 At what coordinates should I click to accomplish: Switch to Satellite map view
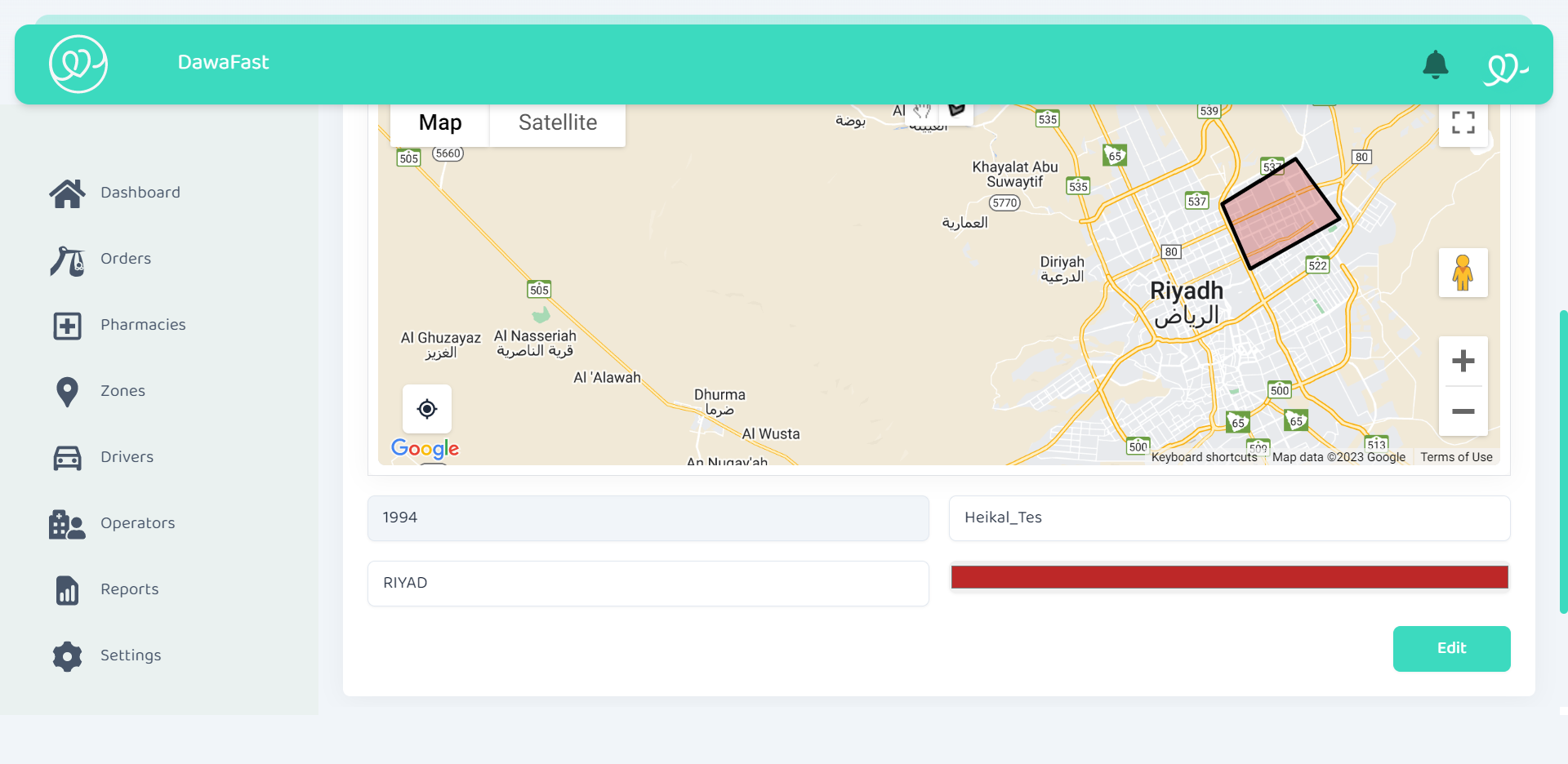pos(558,123)
